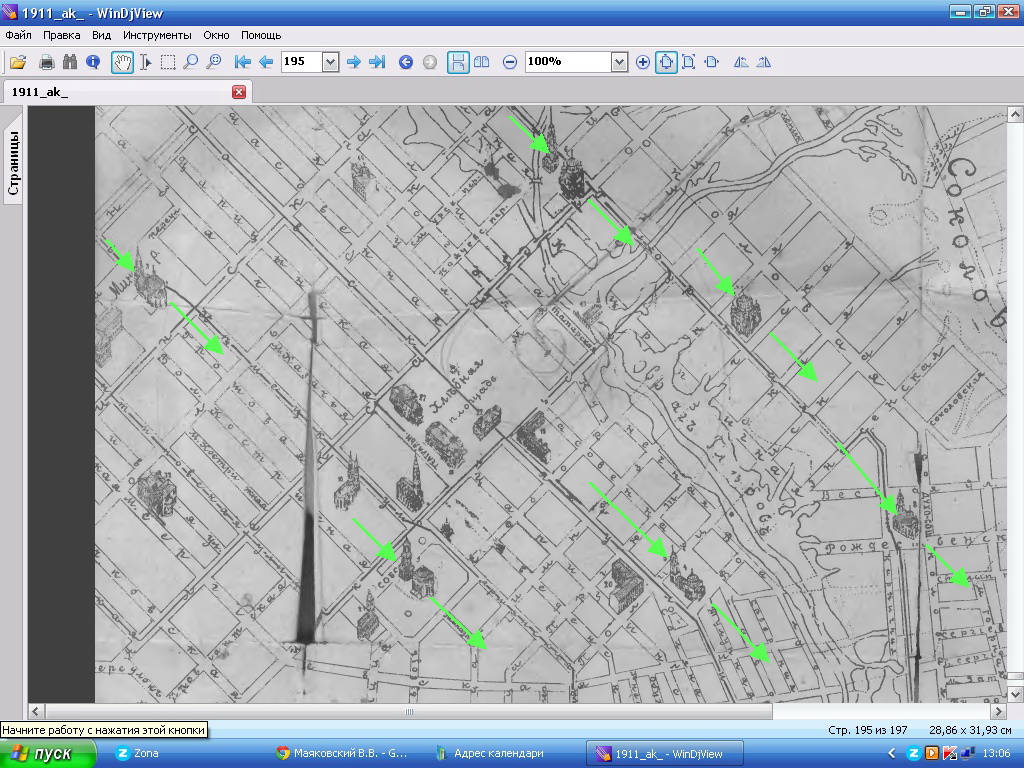
Task: Close the 1911_ak_ document tab
Action: 239,92
